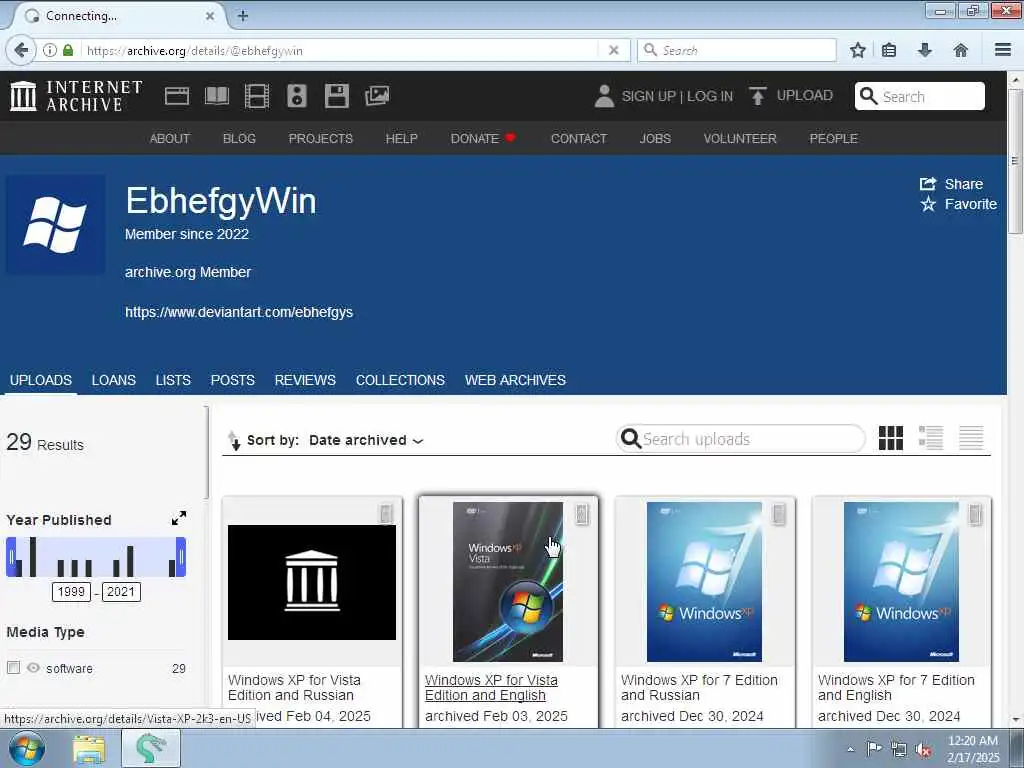
Task: Open the Internet Archive home logo
Action: tap(76, 95)
